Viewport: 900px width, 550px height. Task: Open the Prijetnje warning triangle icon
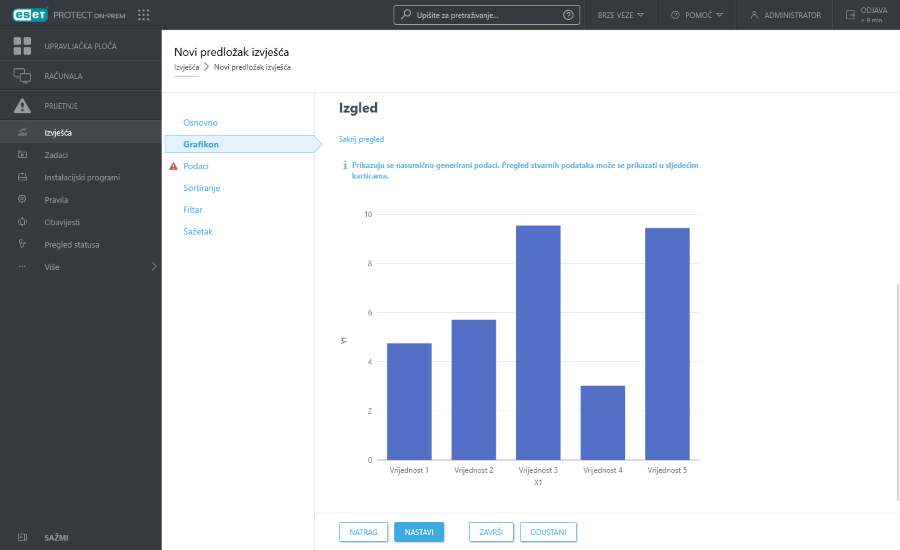(x=22, y=105)
